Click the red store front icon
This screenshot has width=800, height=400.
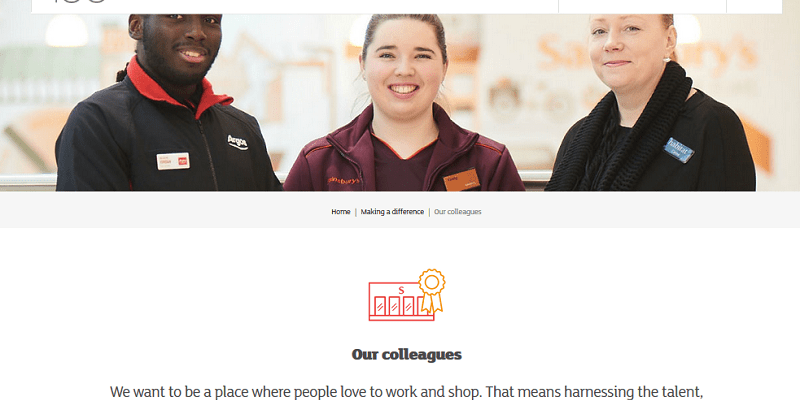tap(401, 302)
